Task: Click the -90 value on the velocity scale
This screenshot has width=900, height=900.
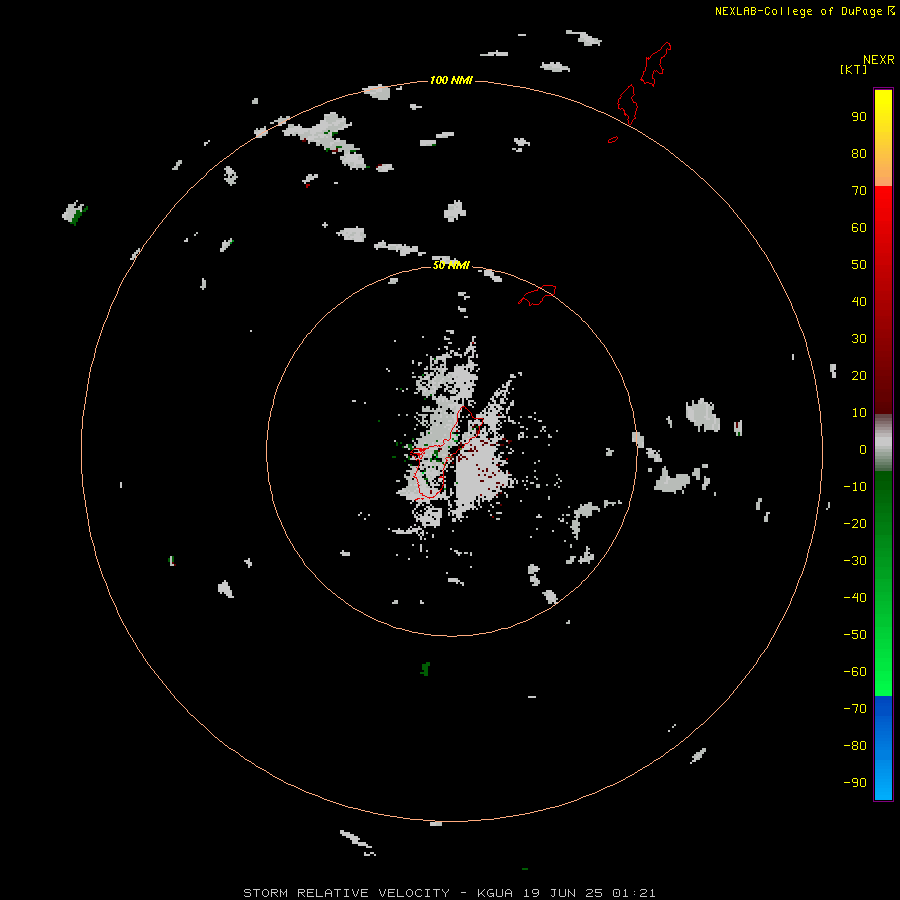Action: click(x=855, y=782)
